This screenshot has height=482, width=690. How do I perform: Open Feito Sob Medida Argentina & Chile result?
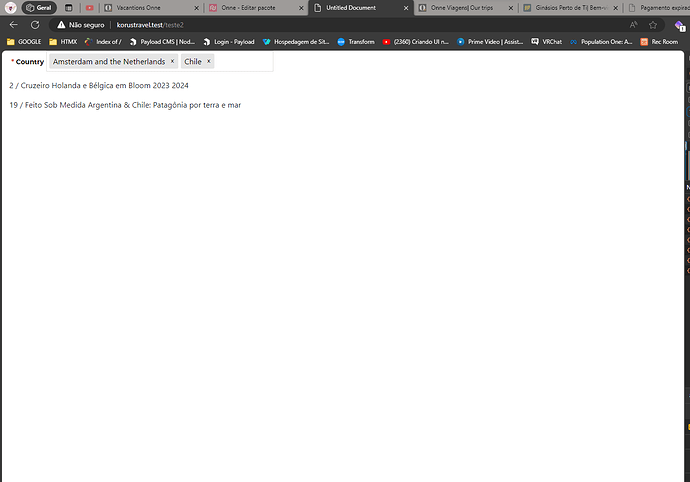[125, 105]
